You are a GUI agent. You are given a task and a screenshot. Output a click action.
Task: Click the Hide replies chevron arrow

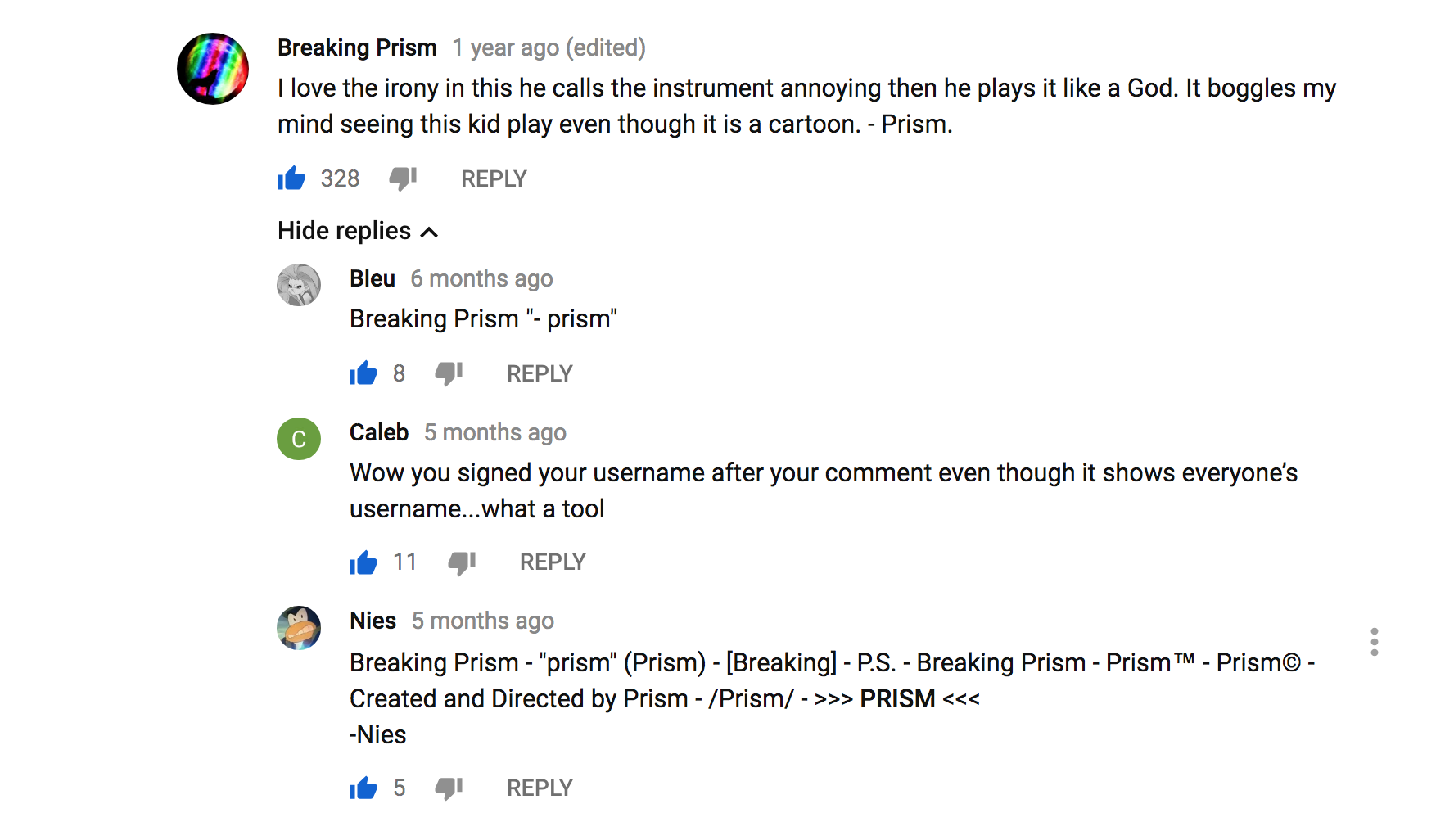(x=430, y=233)
